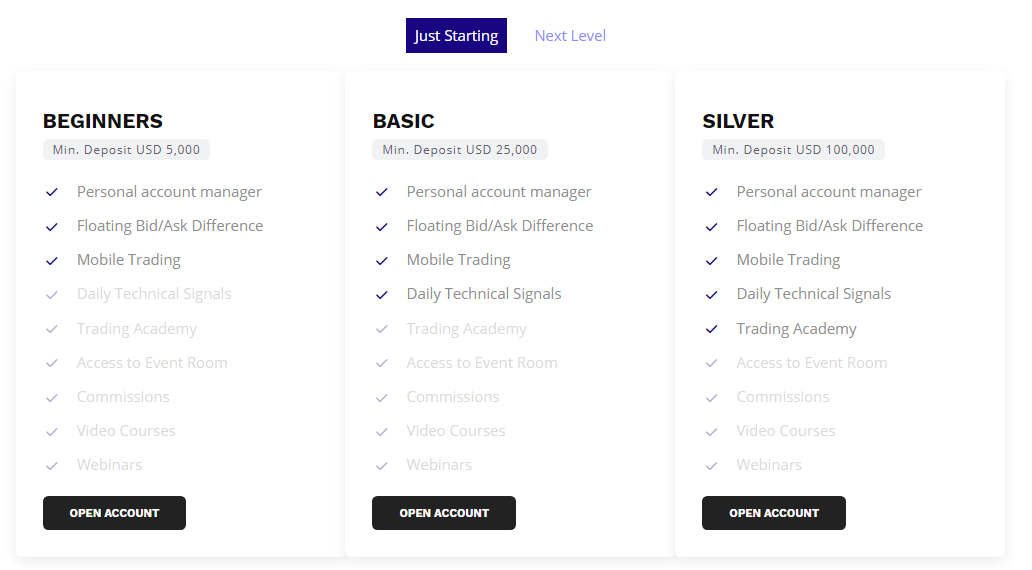Click faded checkmark beside Silver Commissions
This screenshot has height=570, width=1032.
point(712,397)
